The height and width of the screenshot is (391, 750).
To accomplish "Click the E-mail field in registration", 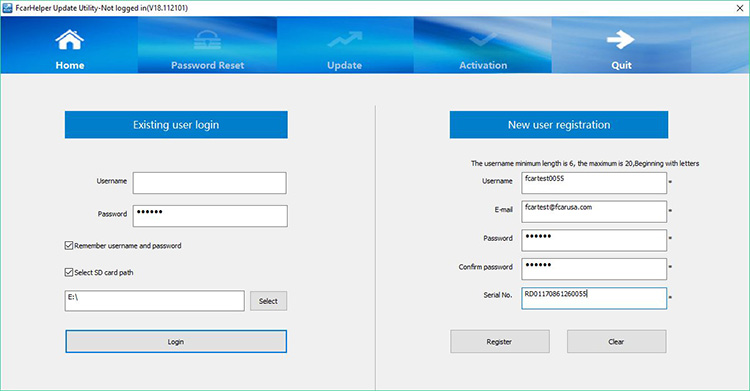I will [594, 212].
